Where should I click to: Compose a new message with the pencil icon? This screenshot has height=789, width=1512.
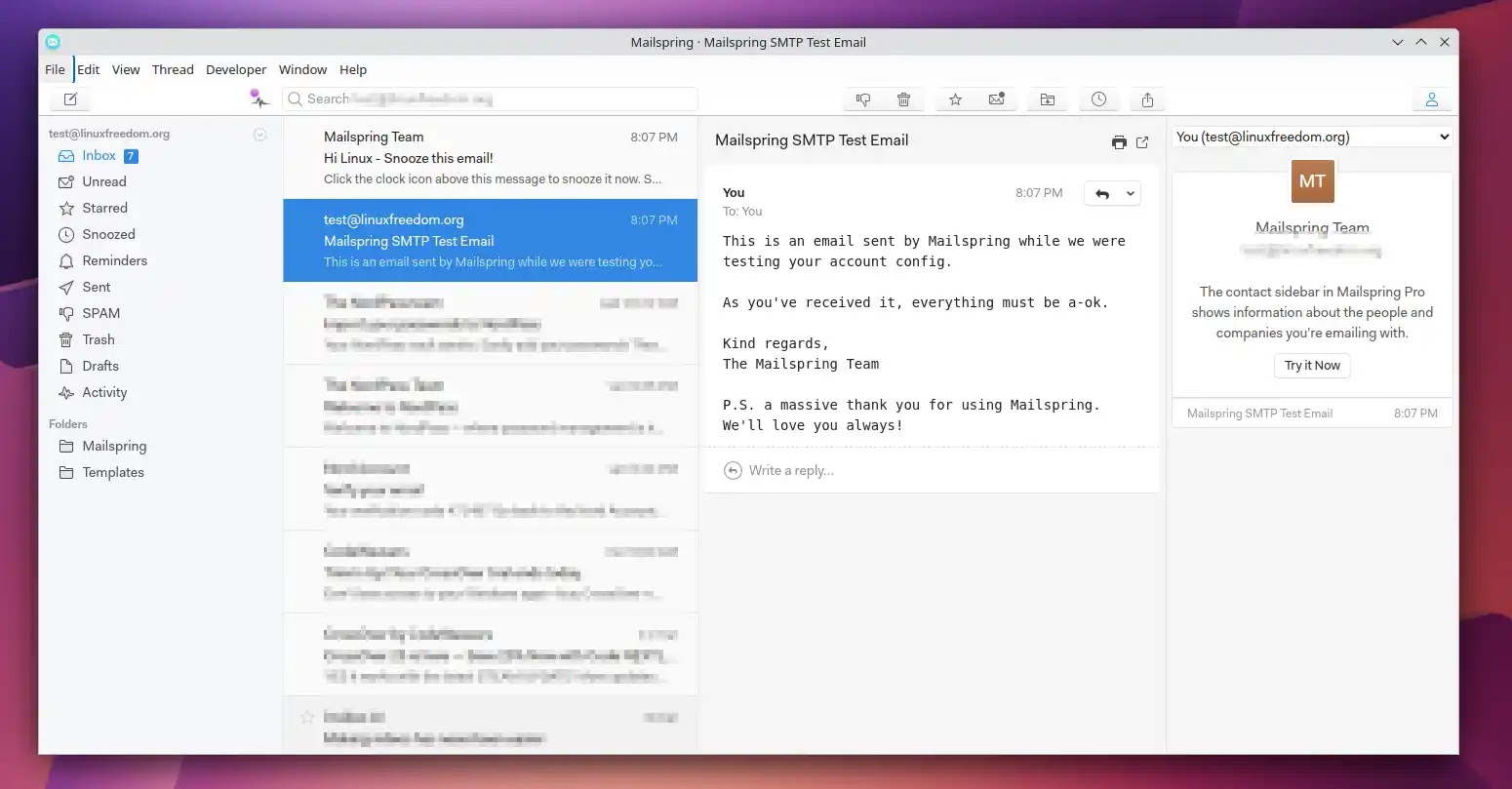click(x=70, y=99)
